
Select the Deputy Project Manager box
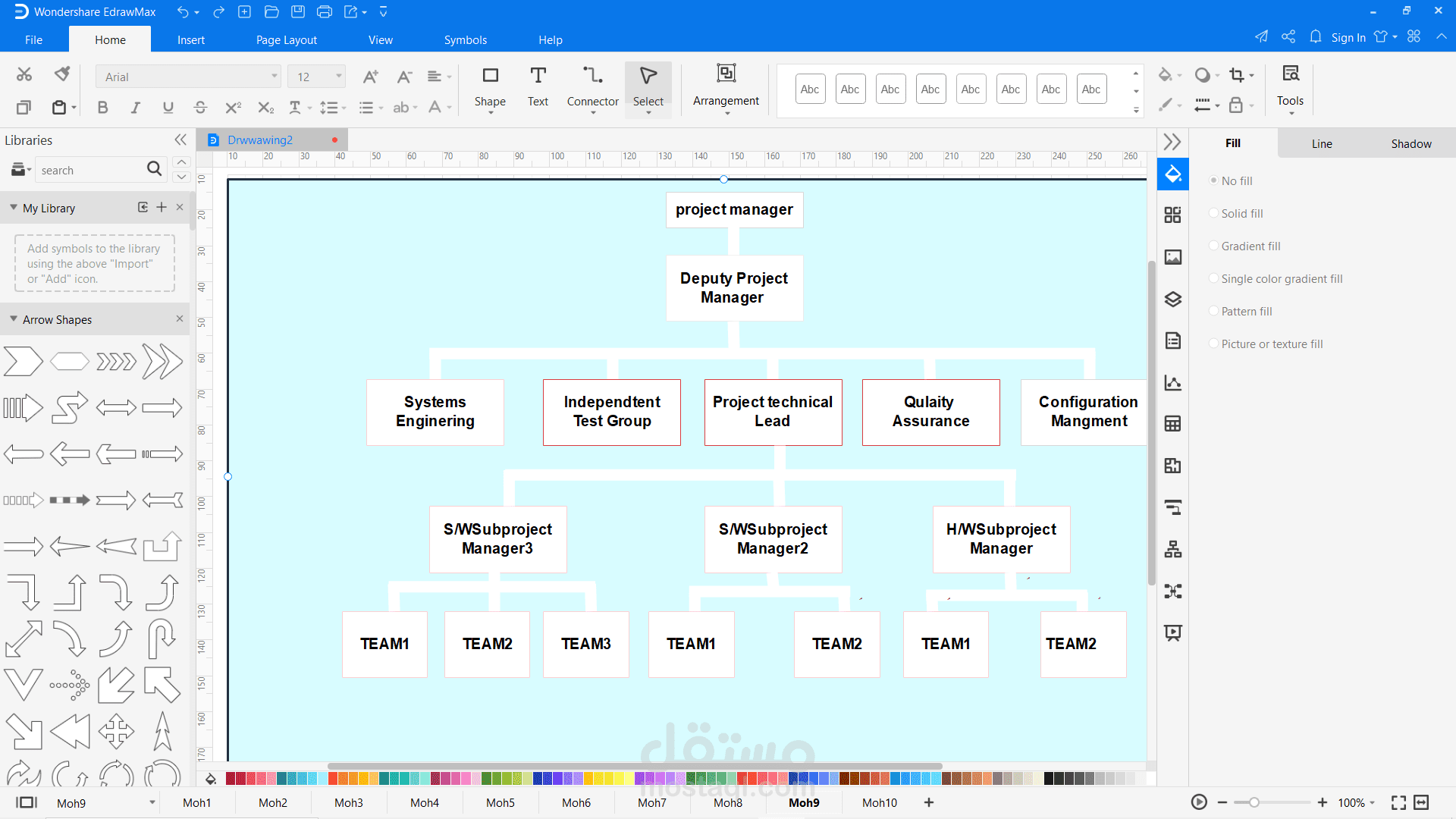(x=734, y=287)
